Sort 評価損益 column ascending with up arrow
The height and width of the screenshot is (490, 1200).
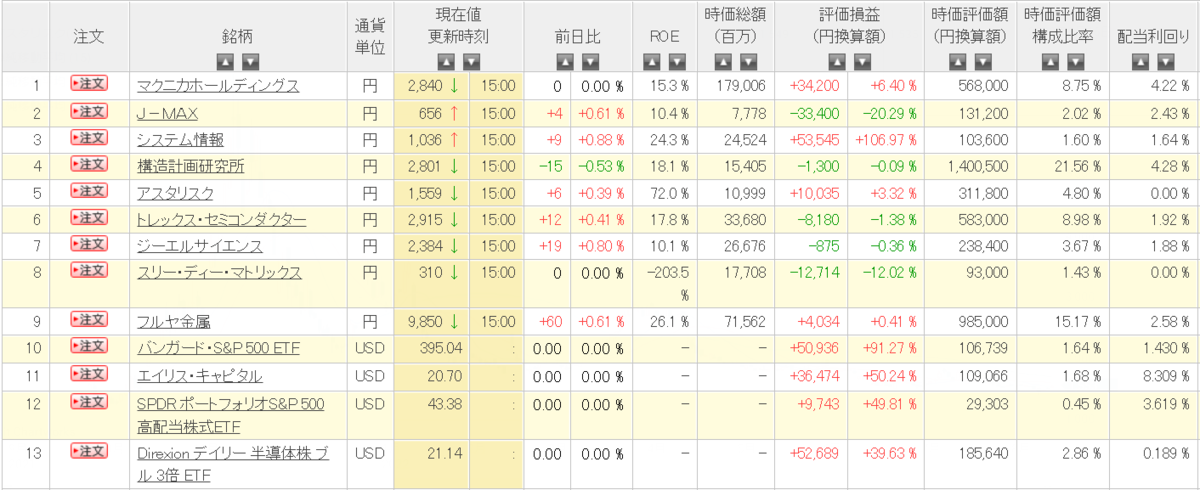pyautogui.click(x=837, y=61)
